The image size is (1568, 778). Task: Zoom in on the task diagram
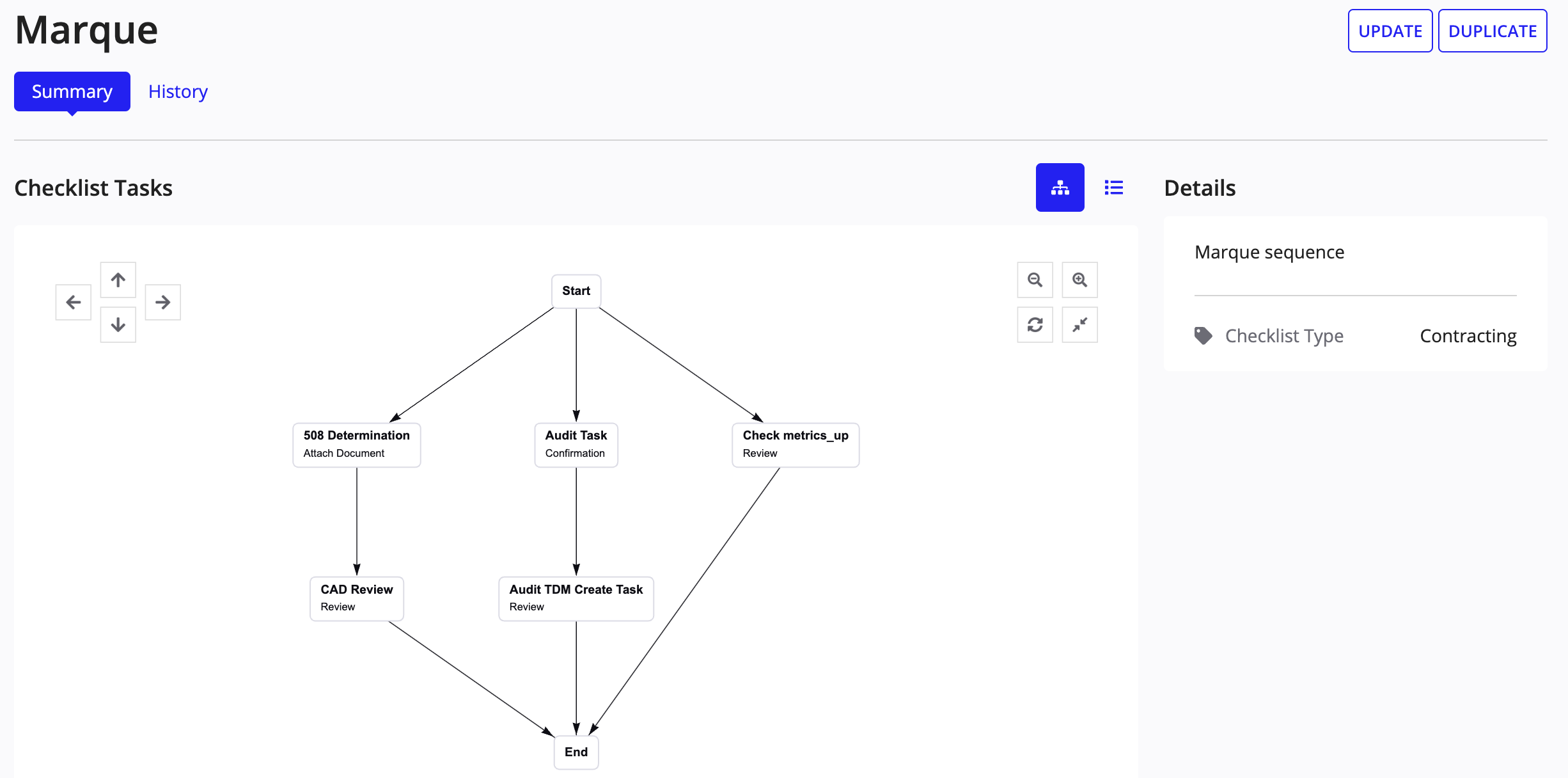point(1079,280)
